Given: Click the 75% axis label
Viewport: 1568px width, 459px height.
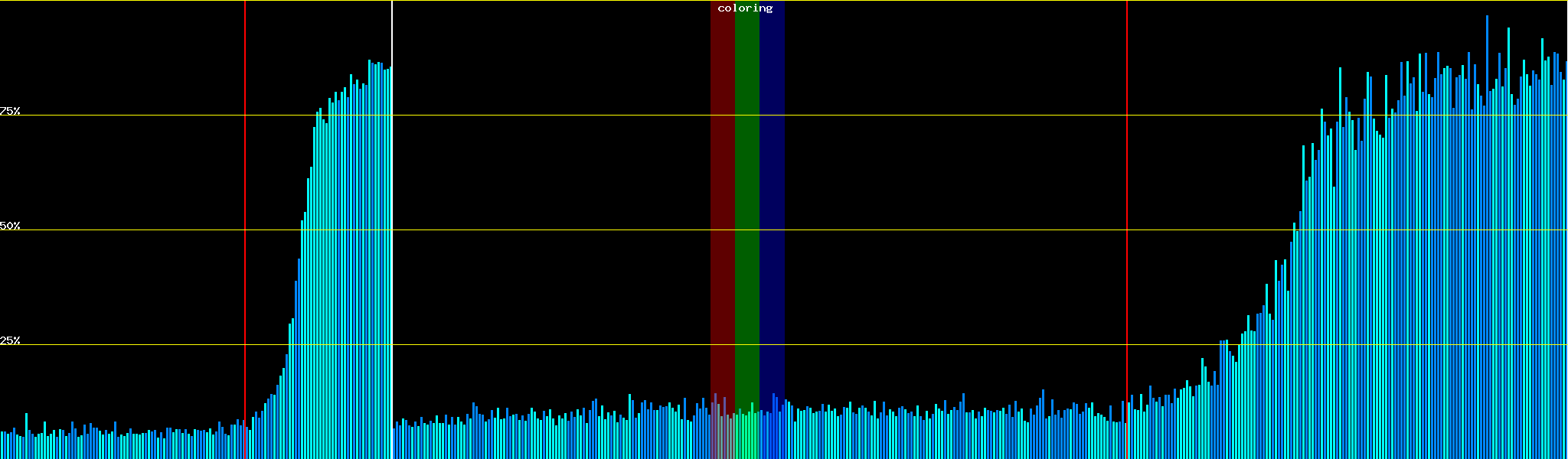Looking at the screenshot, I should (10, 111).
